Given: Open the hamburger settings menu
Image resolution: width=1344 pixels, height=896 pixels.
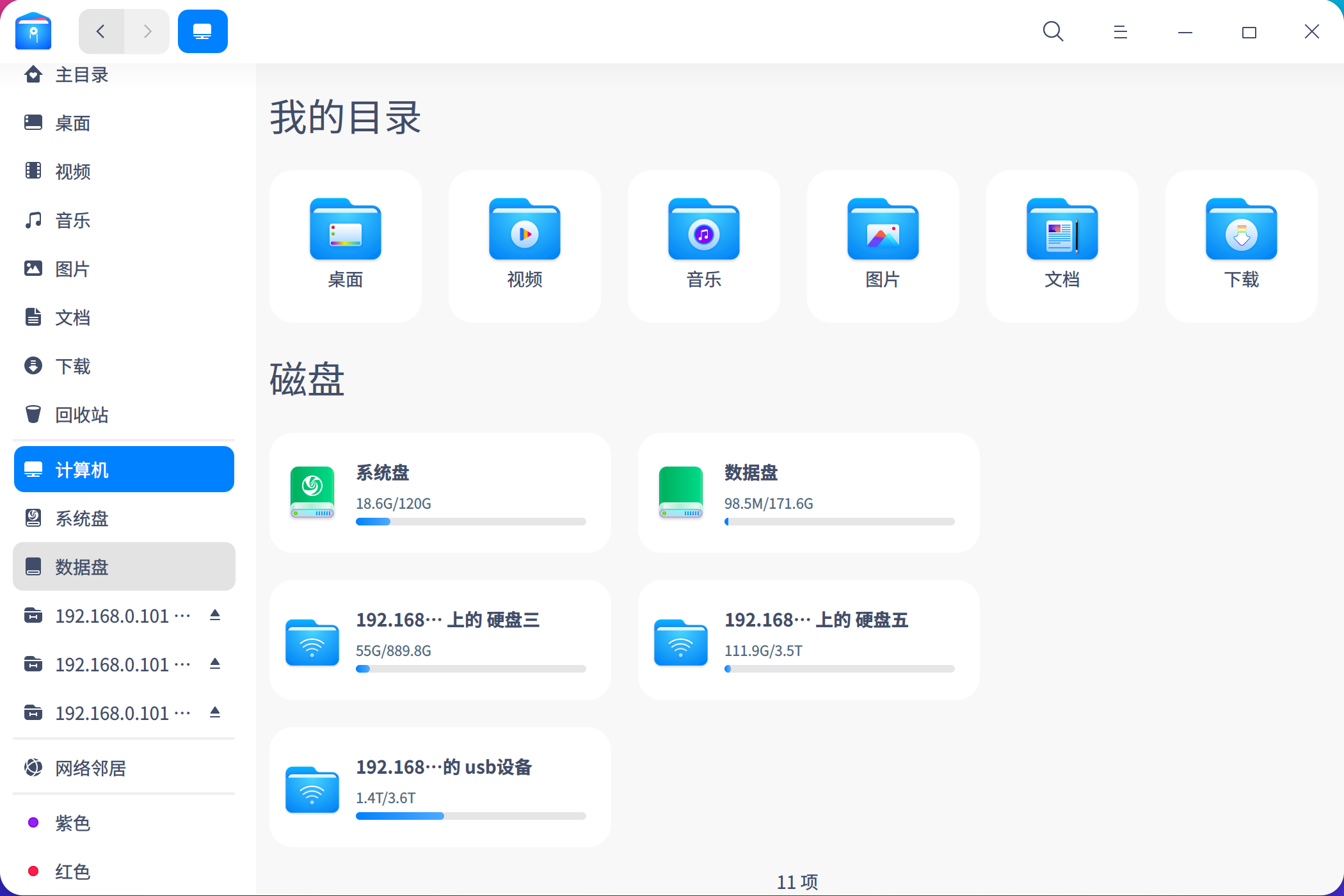Looking at the screenshot, I should pos(1120,31).
